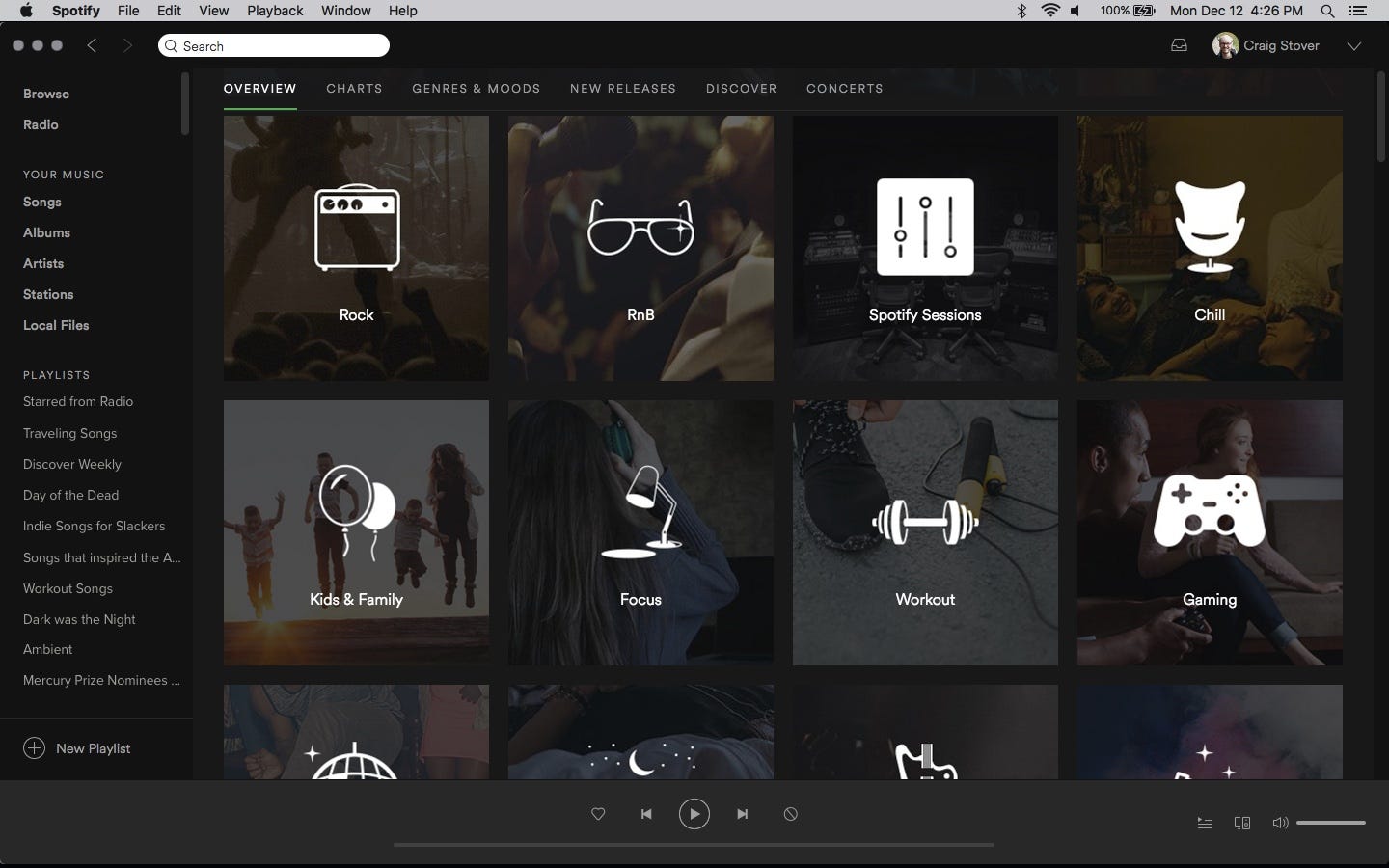
Task: Adjust the volume slider
Action: (x=1331, y=823)
